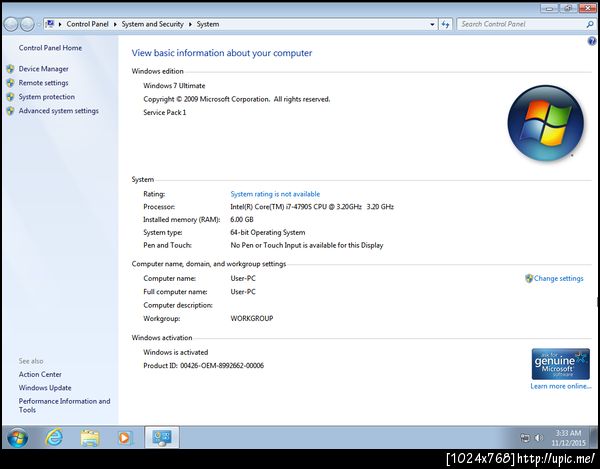Viewport: 600px width, 469px height.
Task: Click the WORKGROUP value
Action: click(x=252, y=318)
